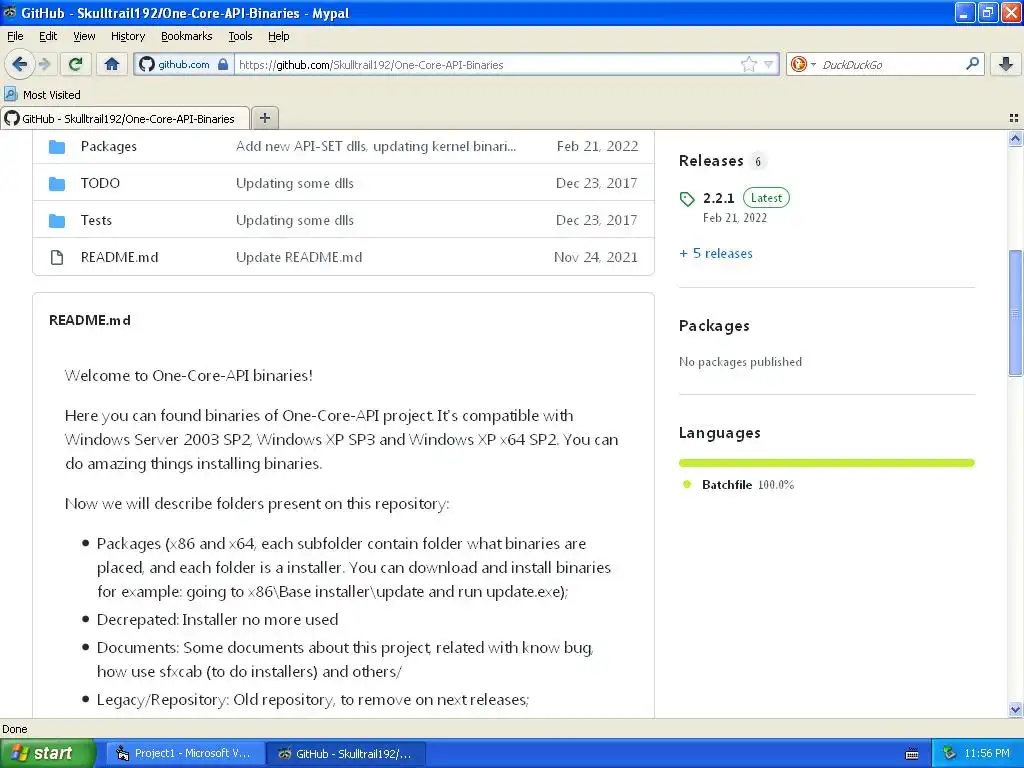The image size is (1024, 768).
Task: Open the Packages folder link
Action: point(108,146)
